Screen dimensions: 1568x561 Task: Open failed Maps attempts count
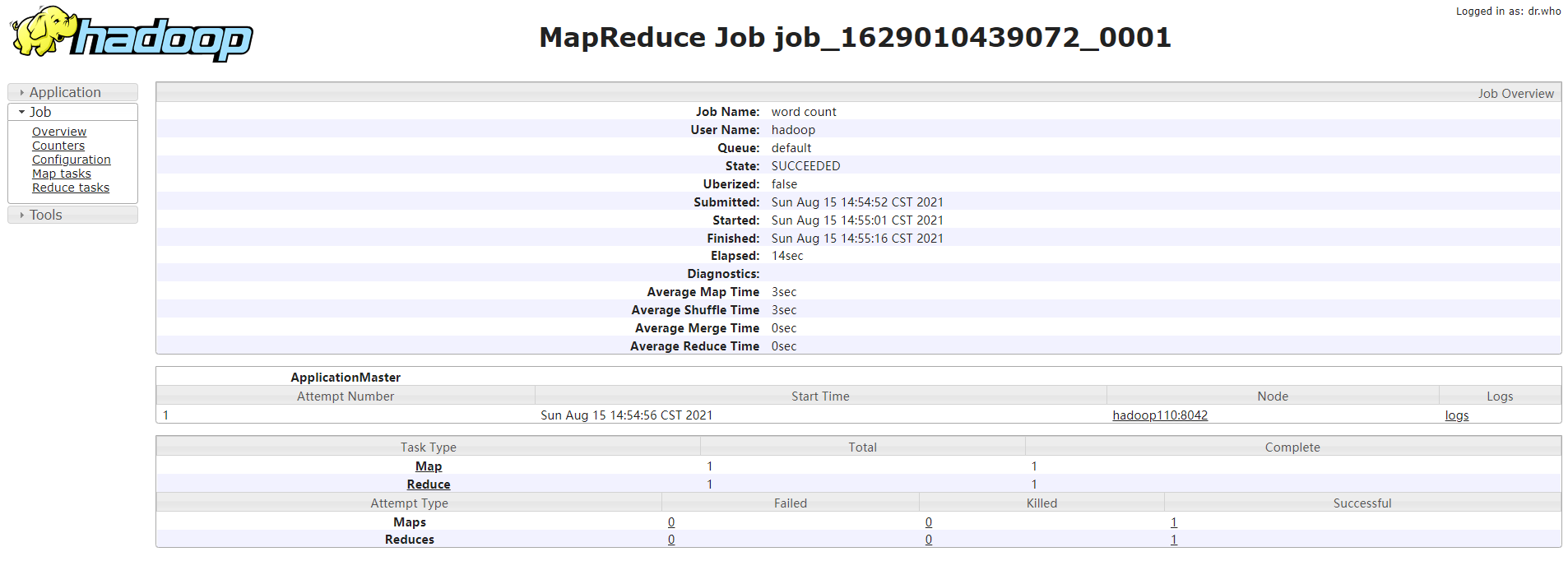(x=671, y=522)
